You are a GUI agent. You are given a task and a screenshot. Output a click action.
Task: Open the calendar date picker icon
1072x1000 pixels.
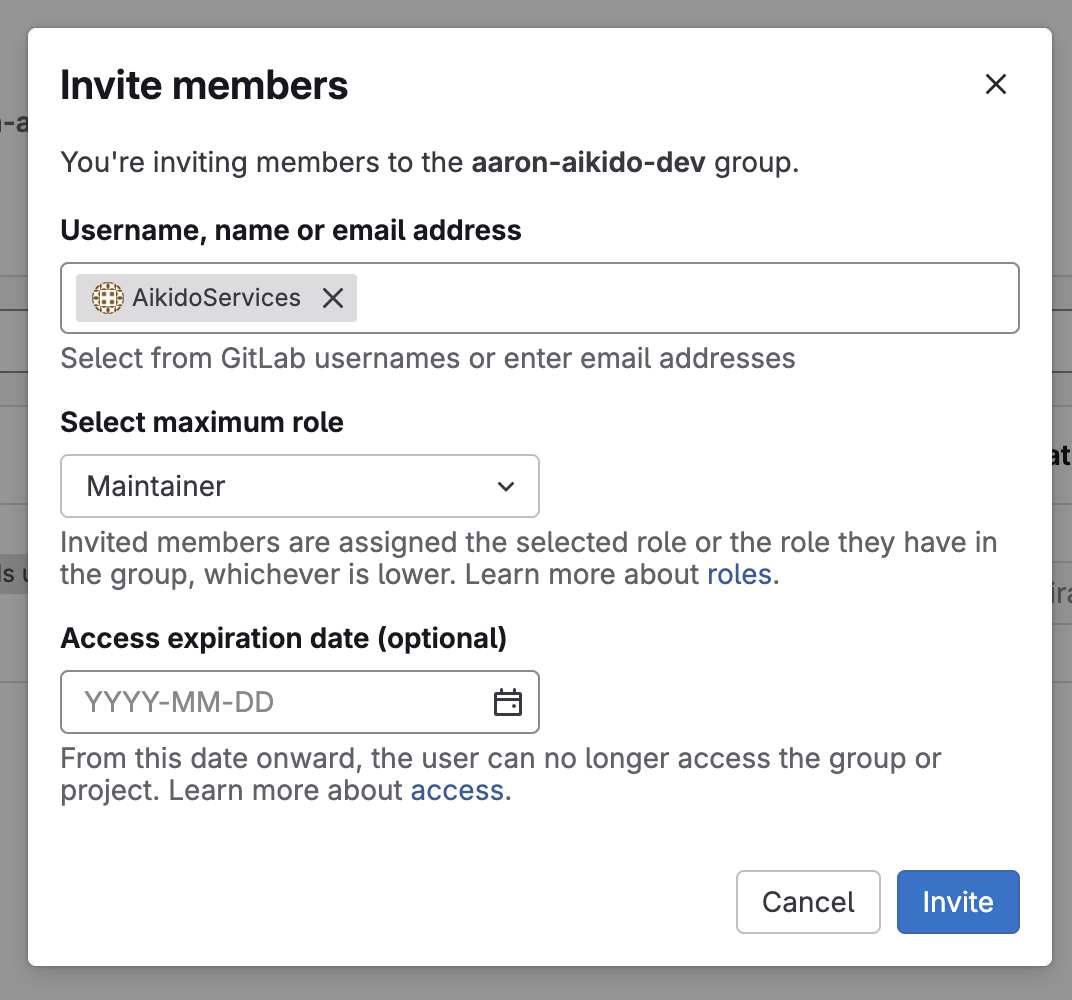click(x=508, y=703)
